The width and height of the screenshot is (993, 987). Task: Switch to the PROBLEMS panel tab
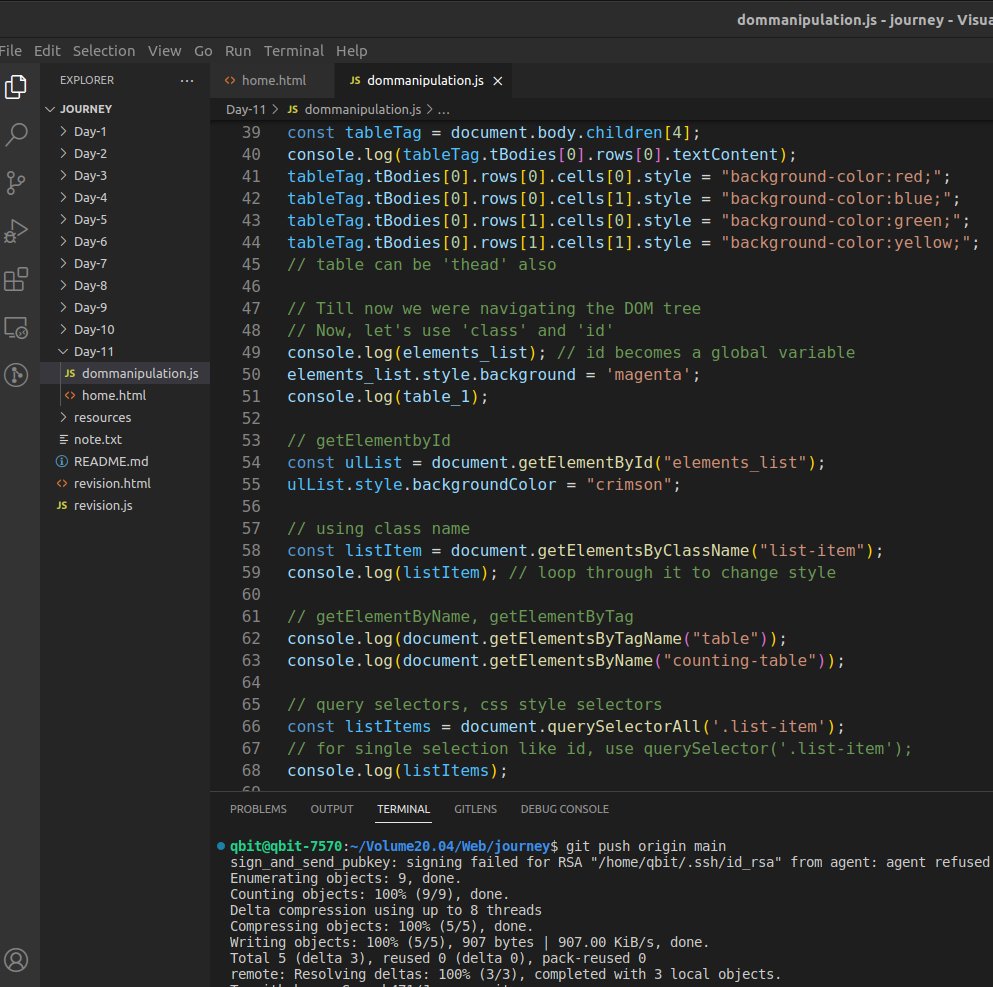click(258, 809)
